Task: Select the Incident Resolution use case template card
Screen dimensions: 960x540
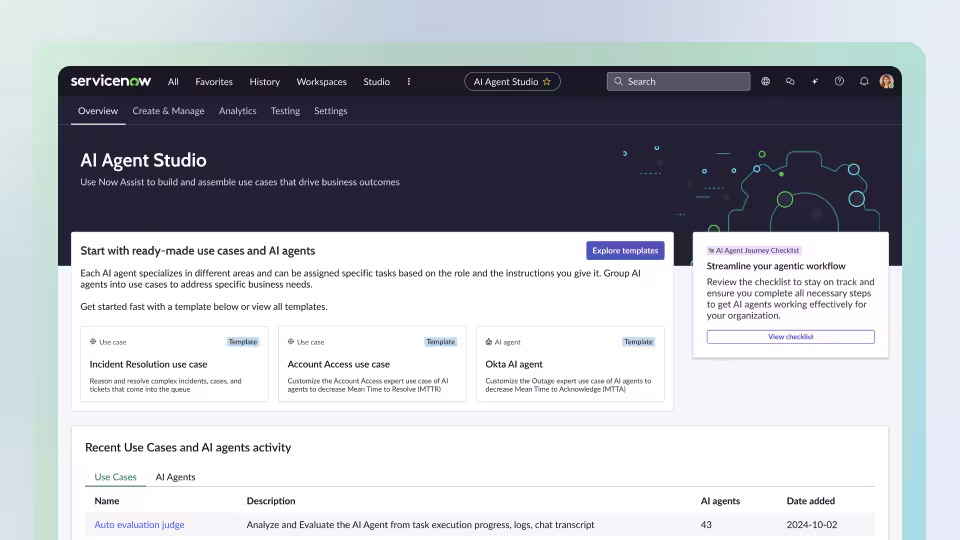Action: [174, 364]
